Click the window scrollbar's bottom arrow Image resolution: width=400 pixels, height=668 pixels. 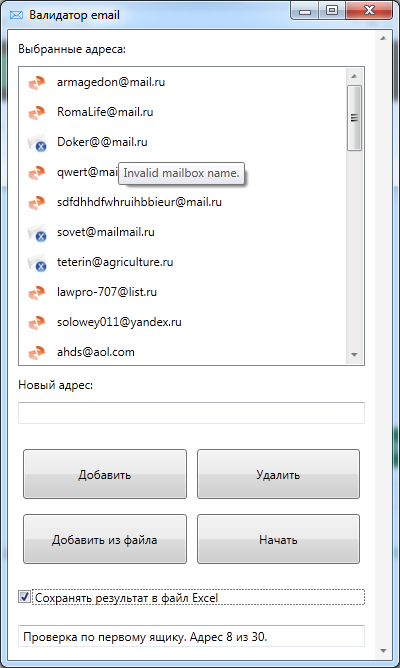(383, 651)
